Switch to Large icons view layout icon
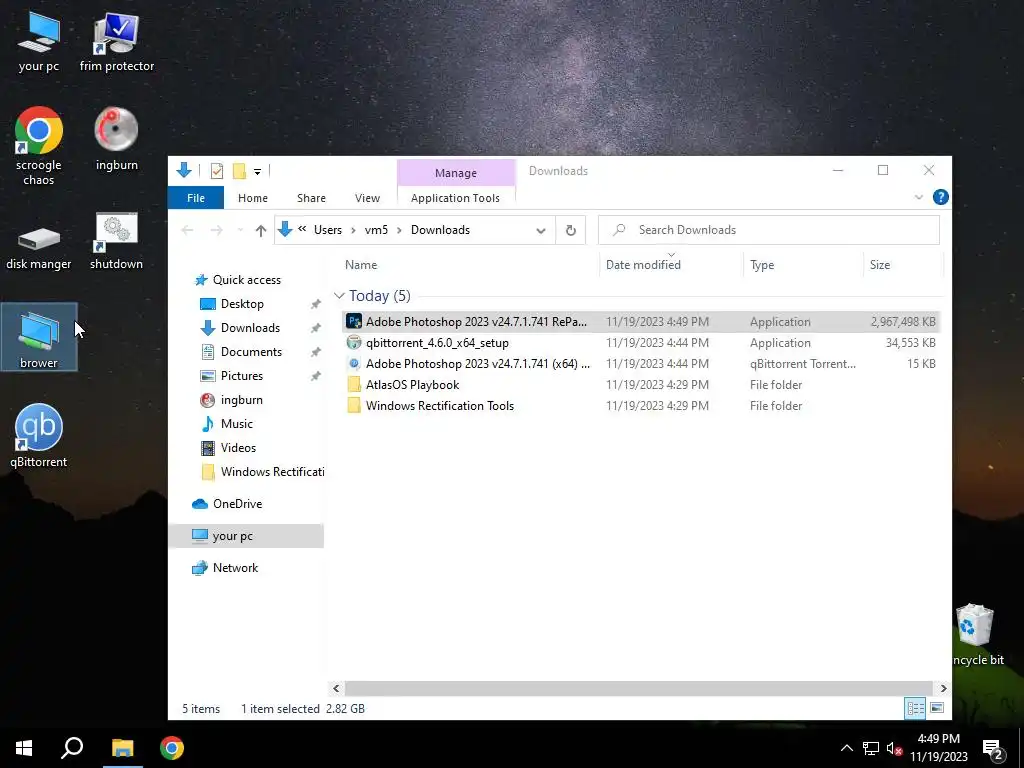 click(936, 708)
